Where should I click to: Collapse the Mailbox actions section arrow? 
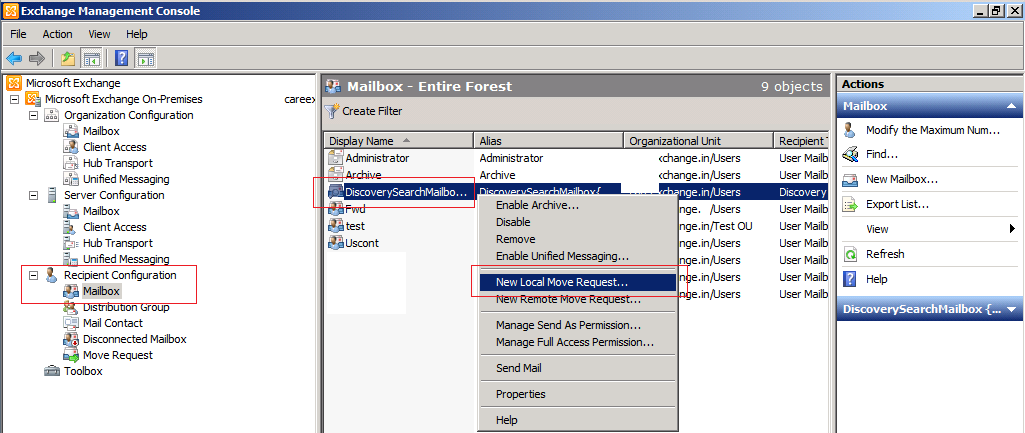(x=1011, y=105)
